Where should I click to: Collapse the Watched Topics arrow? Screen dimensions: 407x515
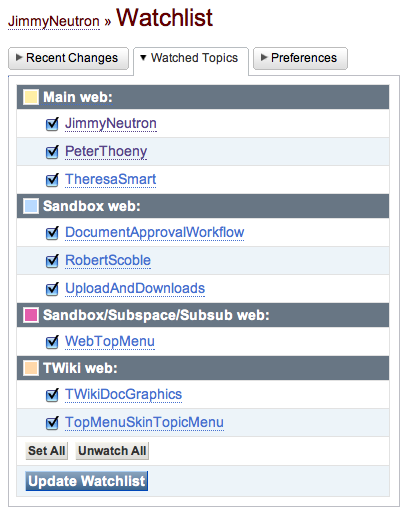[143, 58]
